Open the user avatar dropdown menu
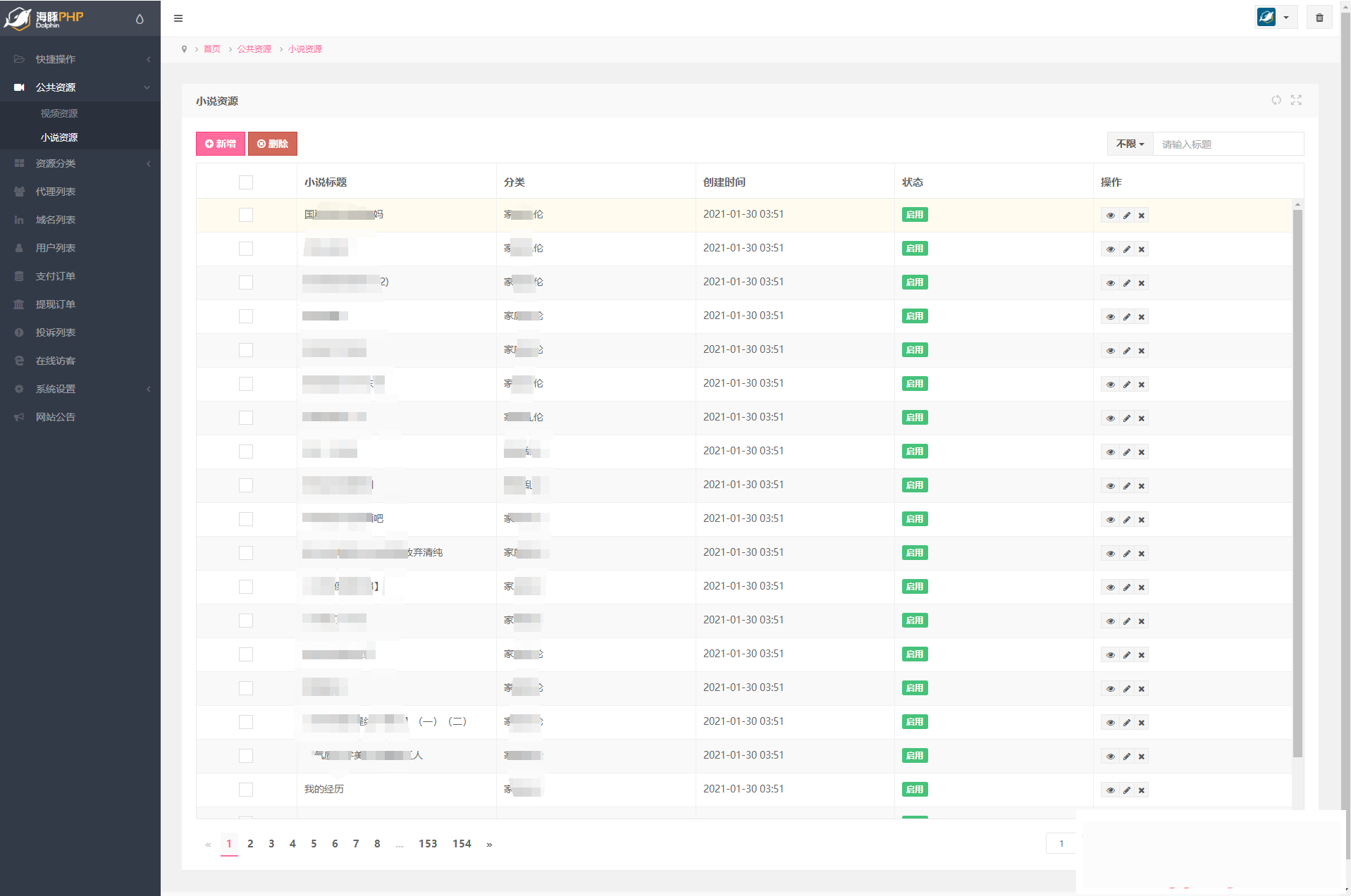Viewport: 1351px width, 896px height. (x=1276, y=18)
